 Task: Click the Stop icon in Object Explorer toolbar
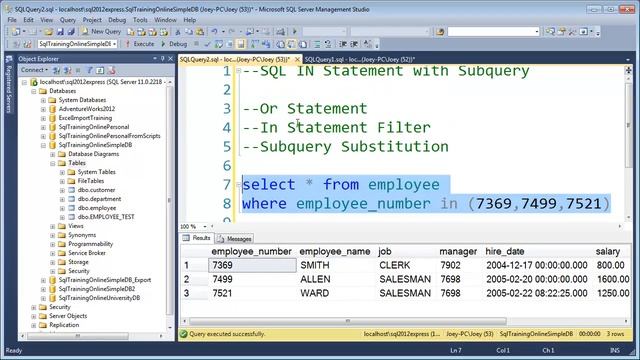point(78,71)
